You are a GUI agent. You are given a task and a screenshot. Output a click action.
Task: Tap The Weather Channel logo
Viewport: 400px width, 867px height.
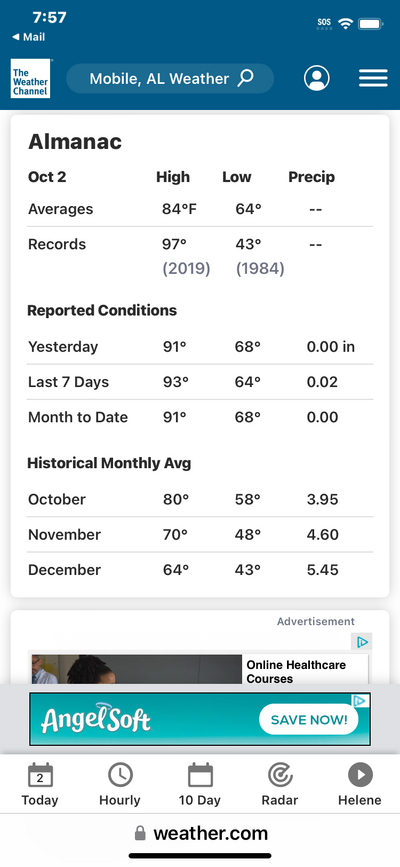[30, 79]
